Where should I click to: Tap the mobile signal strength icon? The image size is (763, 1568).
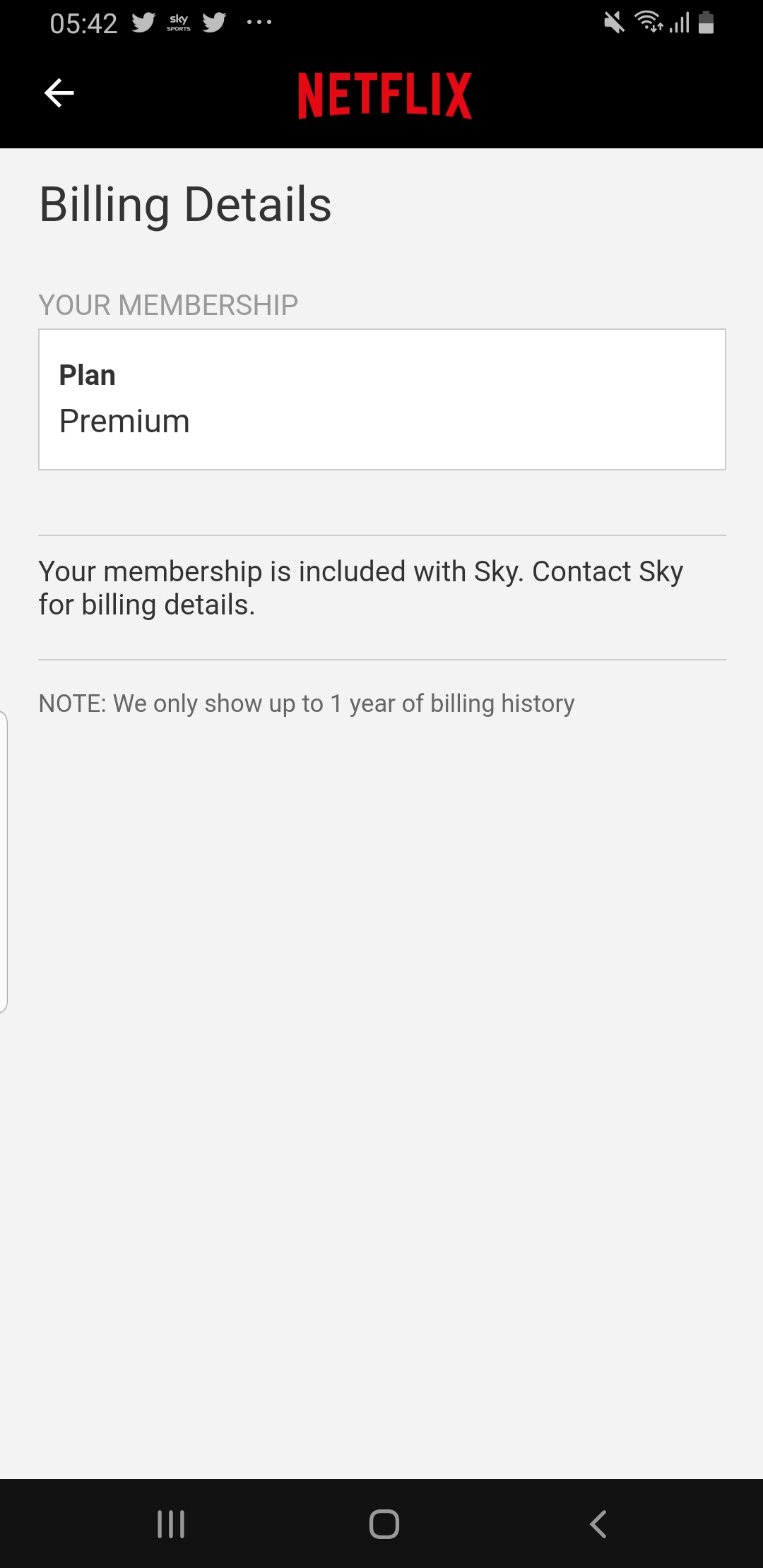tap(680, 23)
